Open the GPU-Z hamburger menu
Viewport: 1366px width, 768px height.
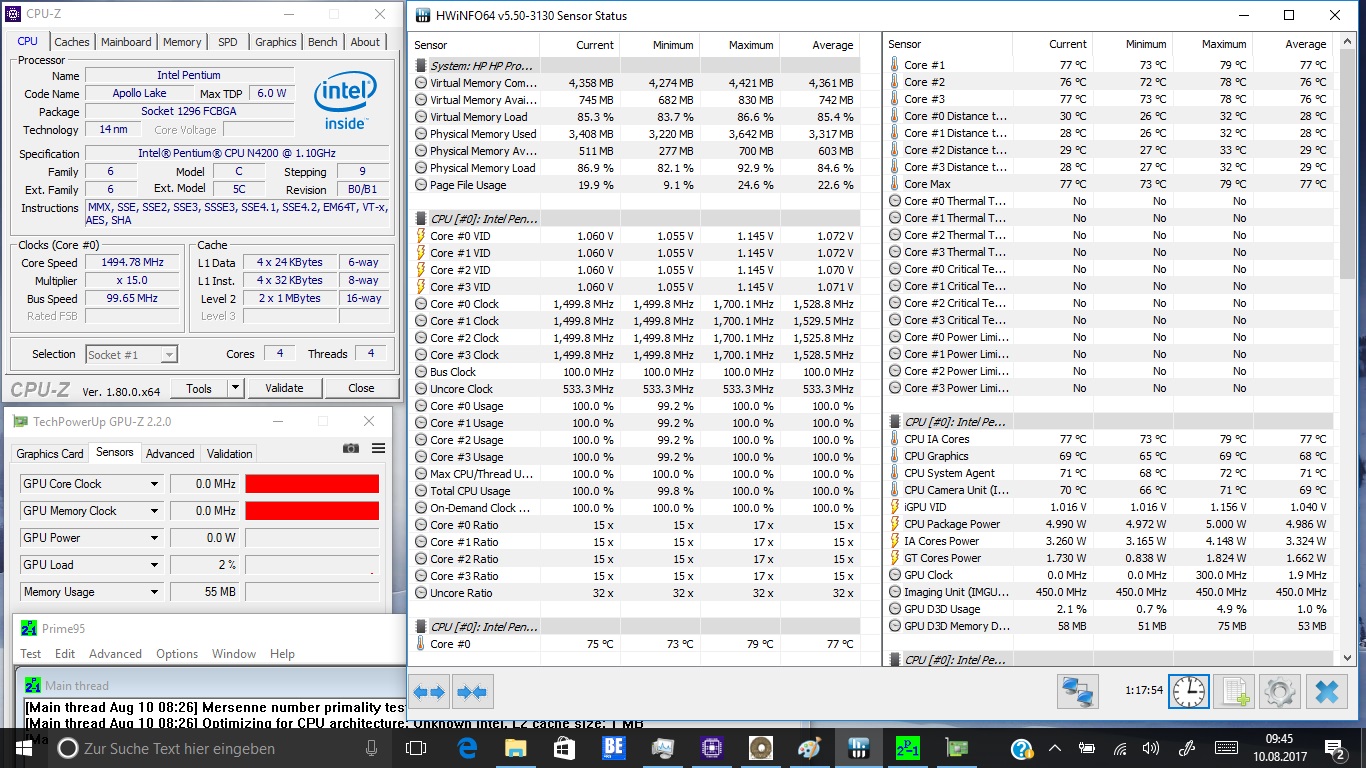tap(378, 448)
